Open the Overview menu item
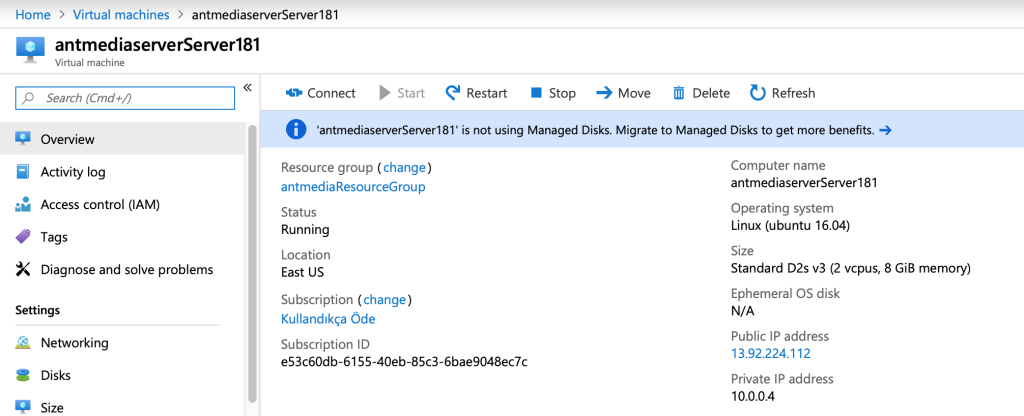 [x=123, y=139]
